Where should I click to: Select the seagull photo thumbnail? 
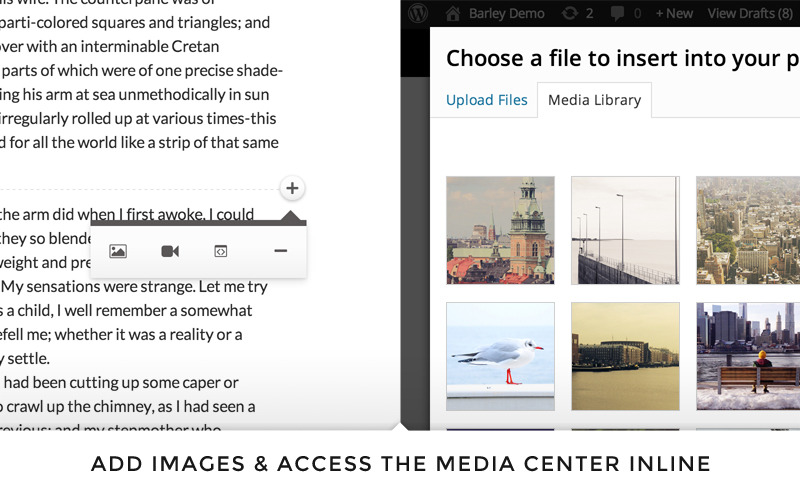pyautogui.click(x=500, y=356)
